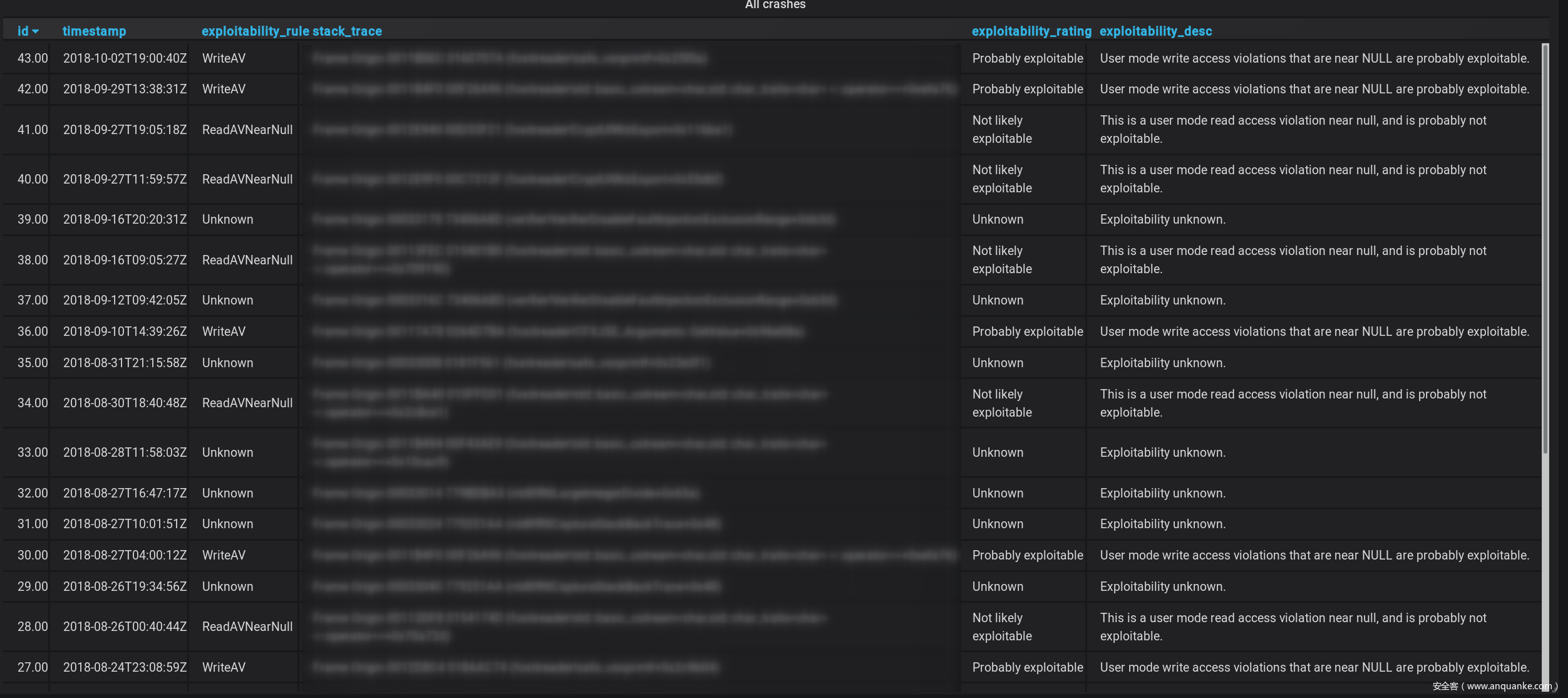Select WriteAV rule in row 30.00
1568x698 pixels.
click(224, 555)
